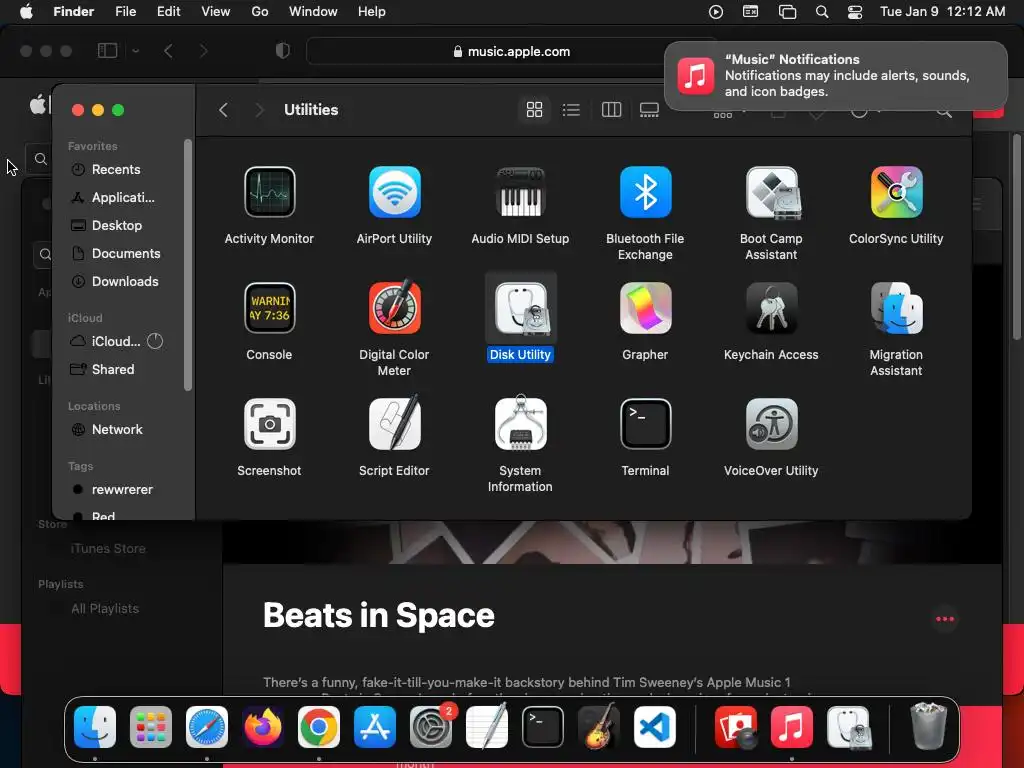This screenshot has height=768, width=1024.
Task: Open System Settings from the Dock
Action: pyautogui.click(x=431, y=727)
